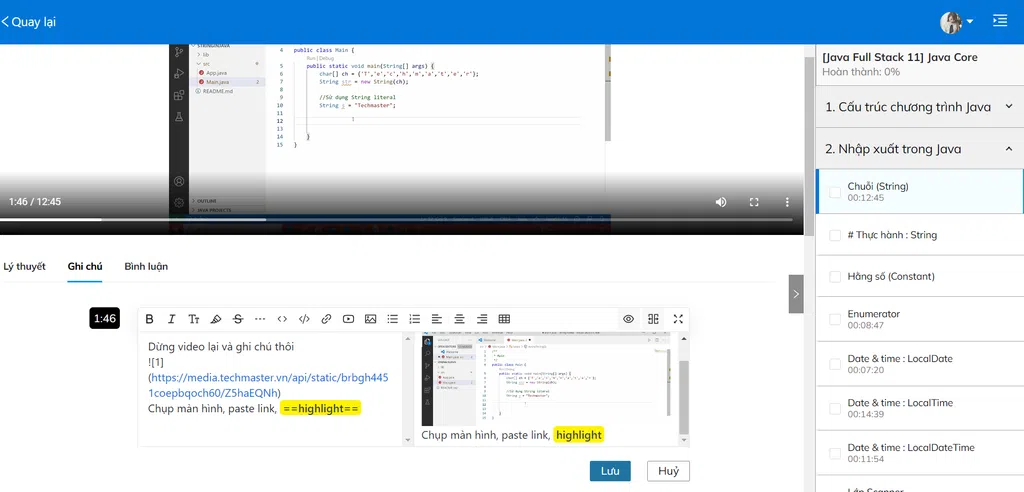Check the Hằng số (Constant) checkbox
This screenshot has height=492, width=1024.
pyautogui.click(x=835, y=277)
